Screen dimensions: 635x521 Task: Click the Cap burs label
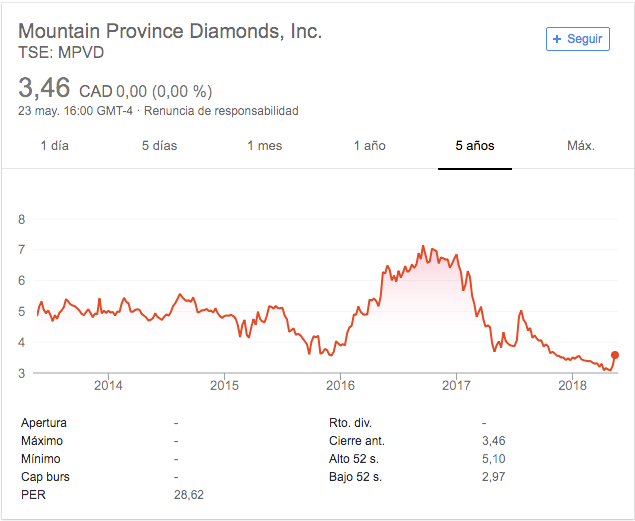click(x=45, y=477)
